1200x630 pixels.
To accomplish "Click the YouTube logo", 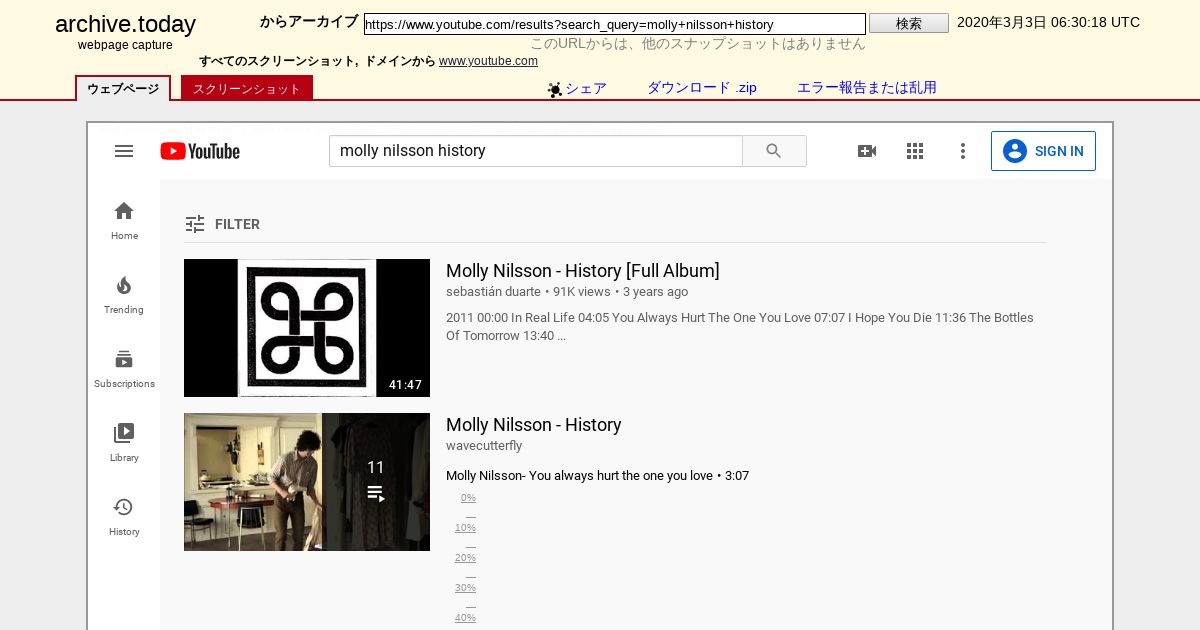I will pyautogui.click(x=200, y=151).
